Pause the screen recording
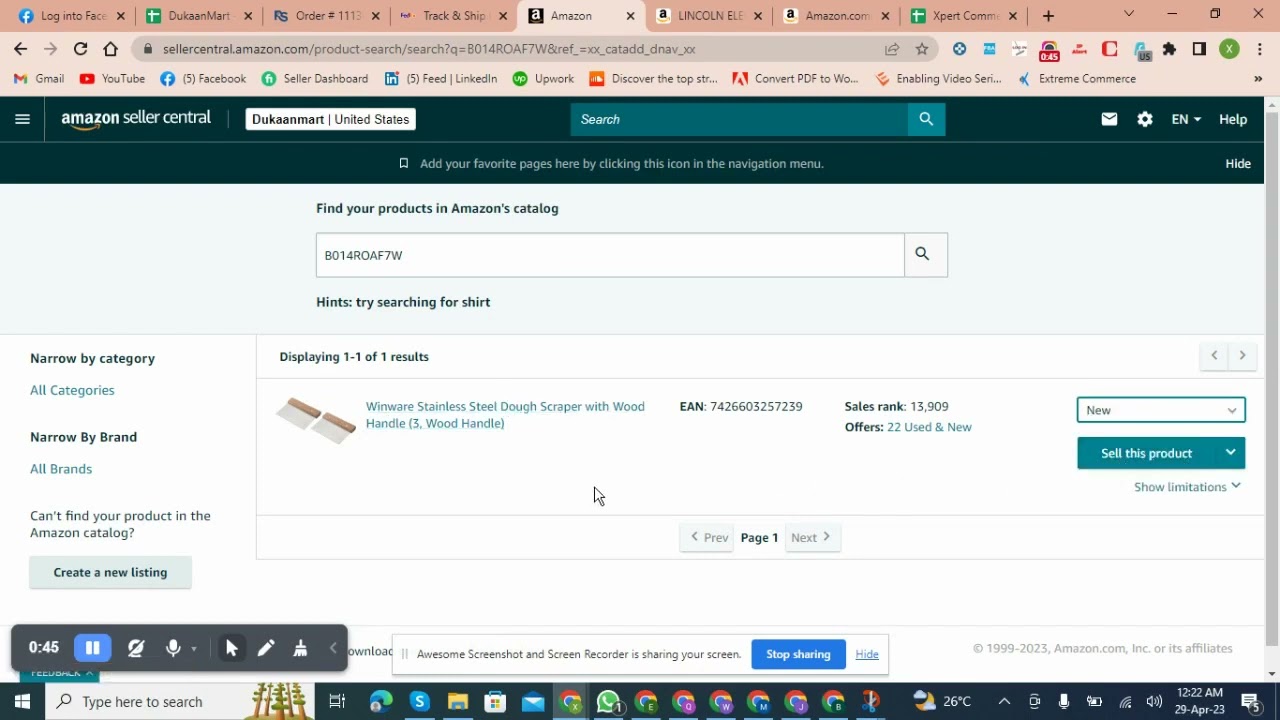Image resolution: width=1280 pixels, height=720 pixels. (x=92, y=648)
